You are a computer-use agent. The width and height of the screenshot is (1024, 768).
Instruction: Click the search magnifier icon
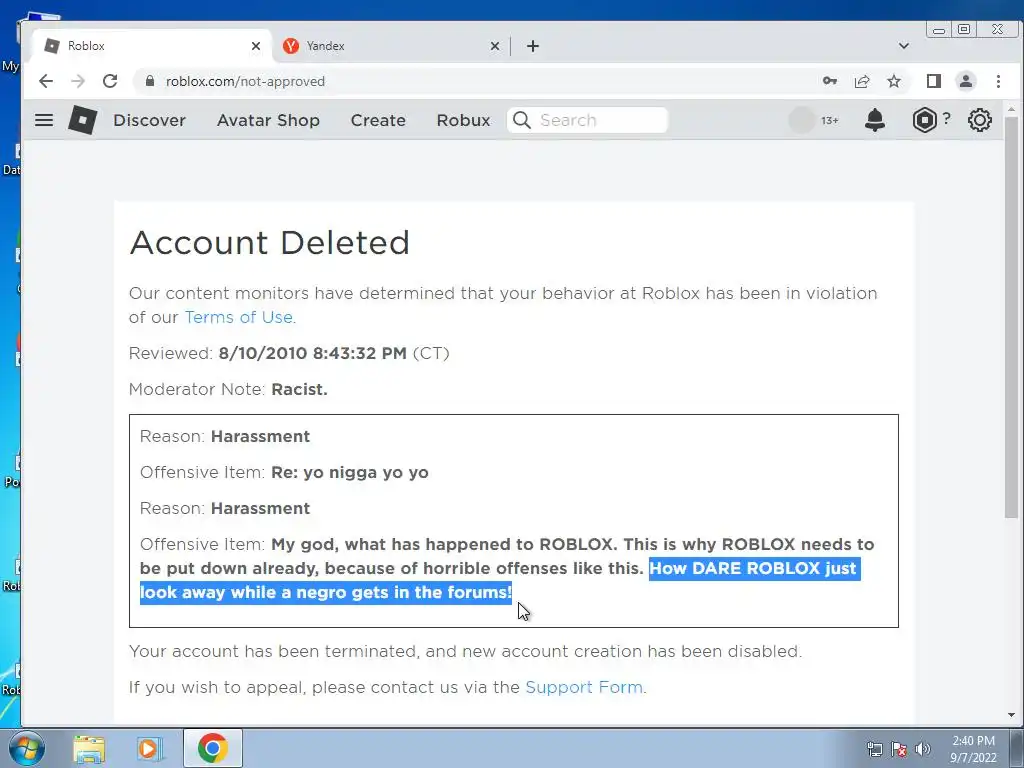(x=522, y=120)
